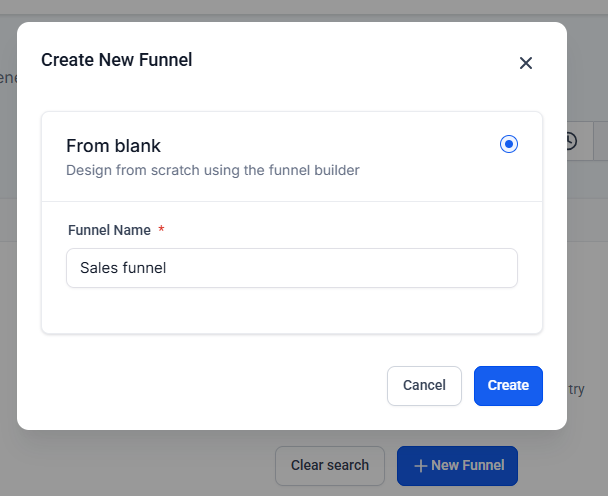Click the plus icon on New Funnel

point(420,466)
